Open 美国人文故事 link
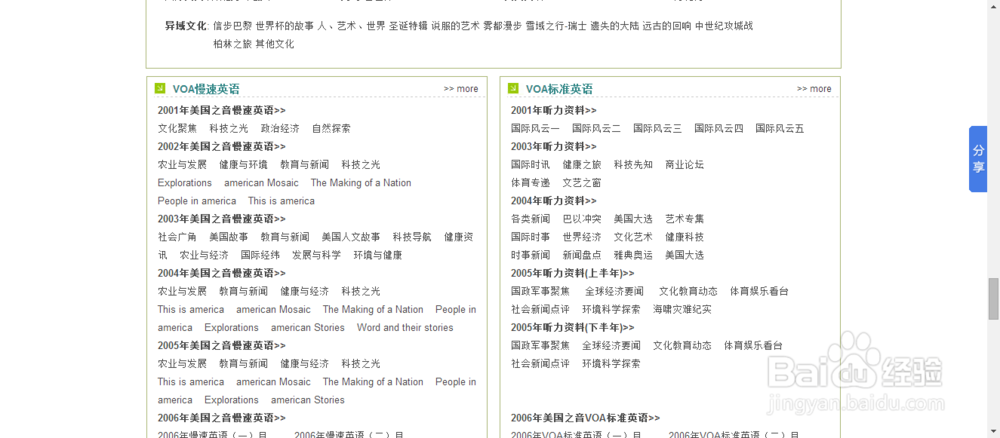The width and height of the screenshot is (1000, 438). coord(351,237)
